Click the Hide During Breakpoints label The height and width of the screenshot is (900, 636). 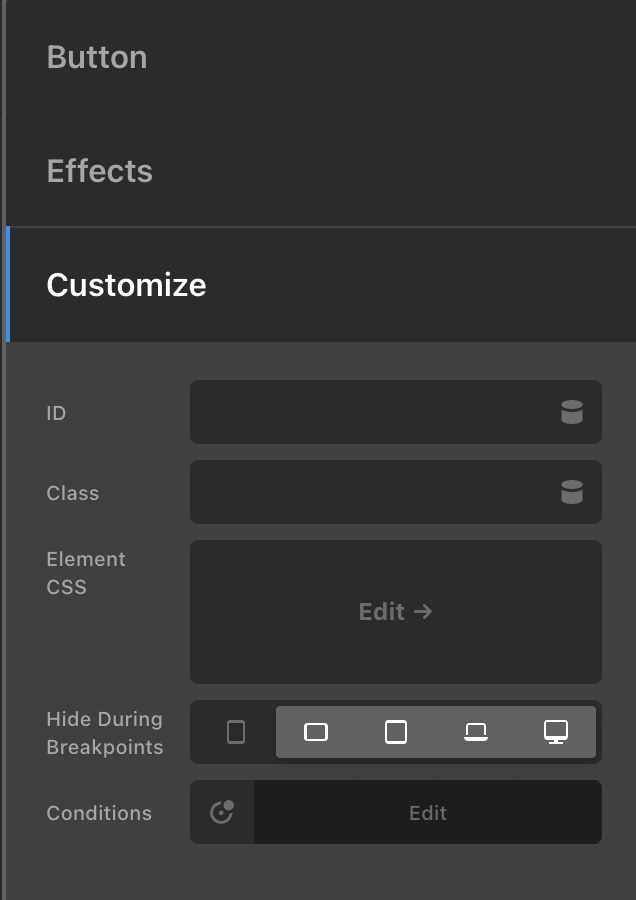point(104,733)
